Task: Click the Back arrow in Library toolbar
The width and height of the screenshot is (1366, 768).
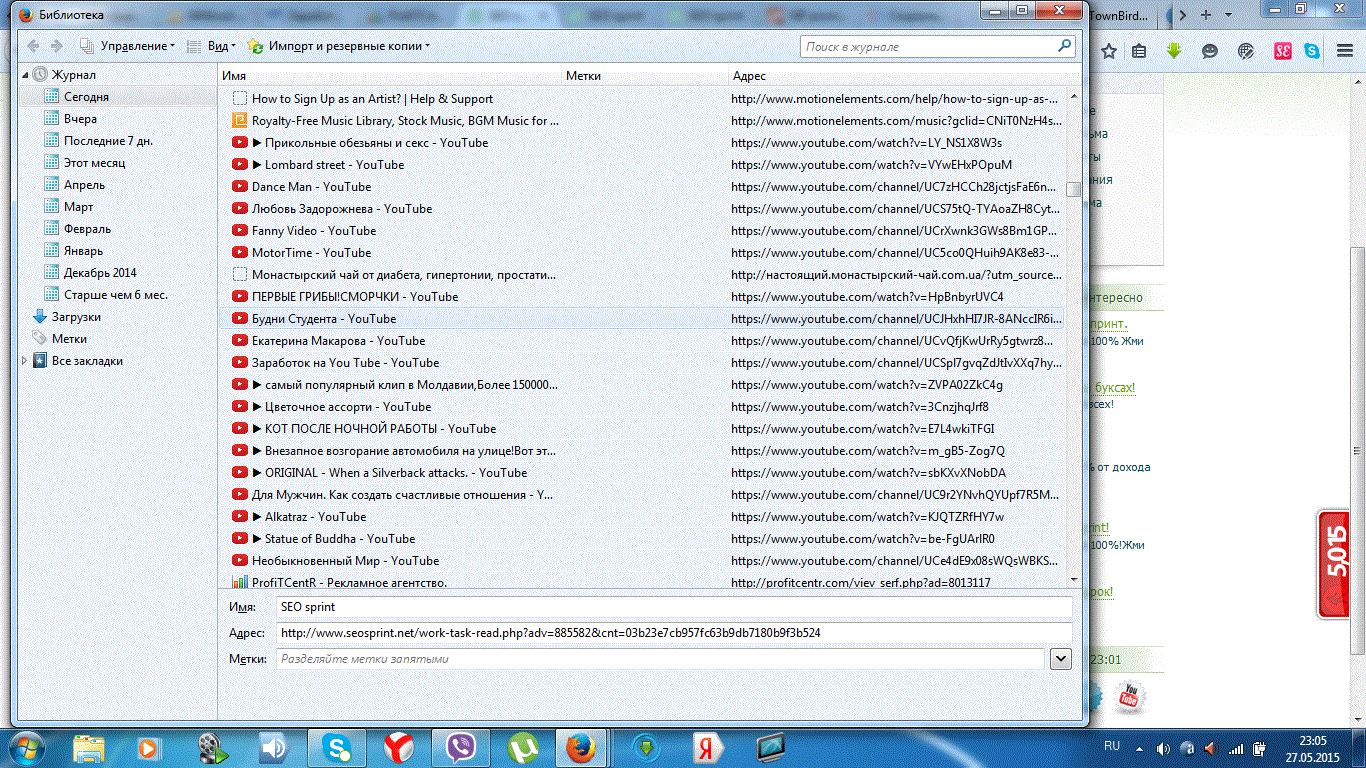Action: tap(33, 46)
